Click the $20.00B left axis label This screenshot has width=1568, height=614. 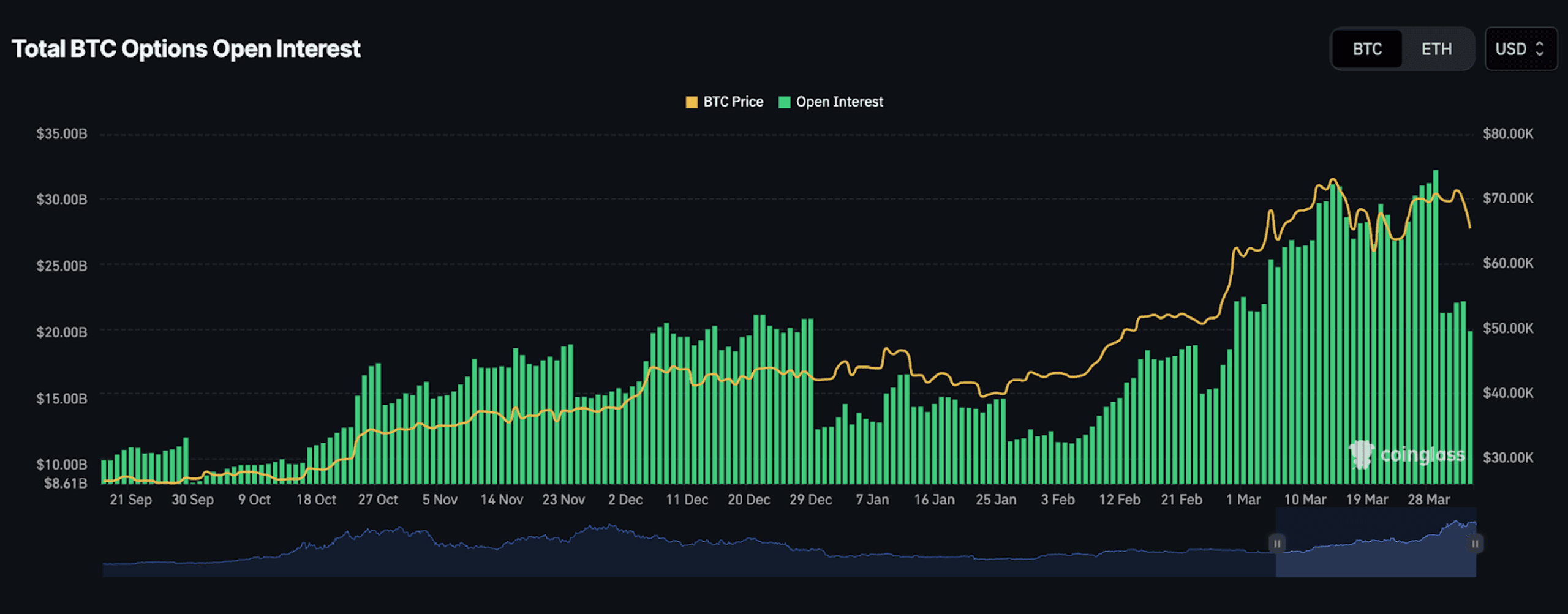point(62,332)
